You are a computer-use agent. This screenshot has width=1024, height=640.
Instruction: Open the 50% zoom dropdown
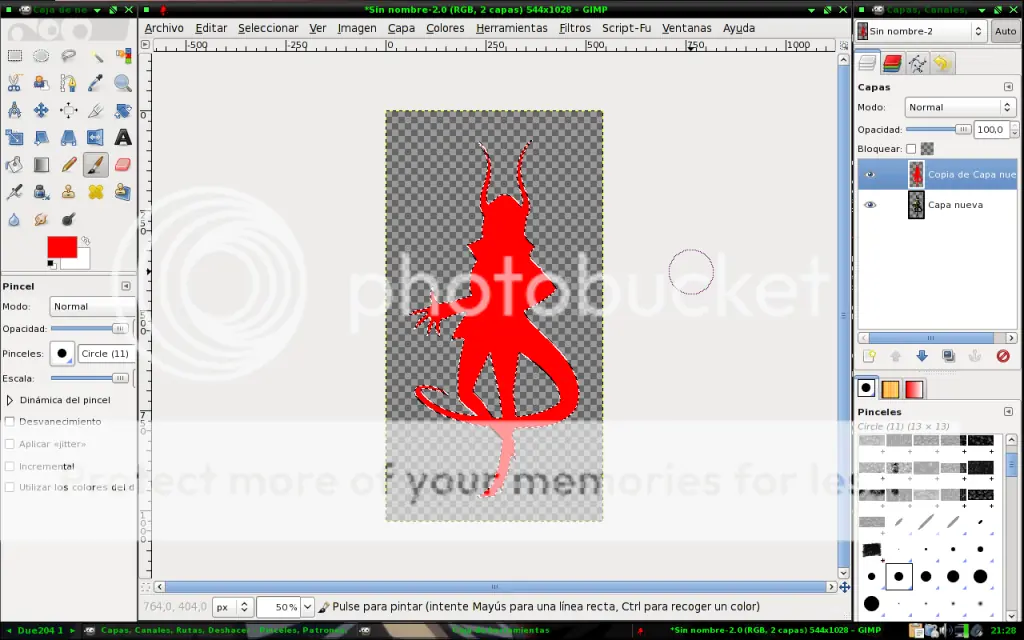click(x=307, y=607)
